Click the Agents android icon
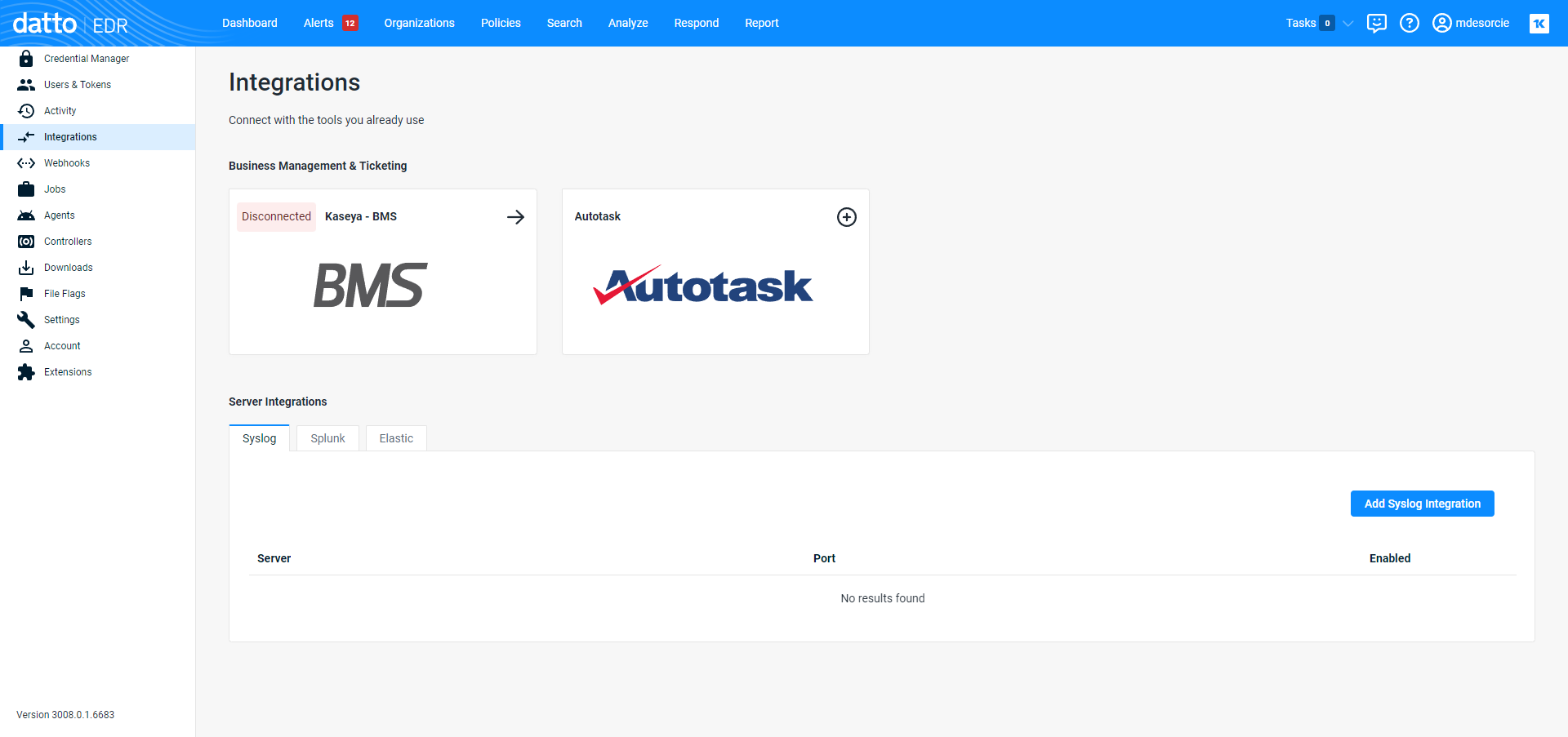1568x737 pixels. pyautogui.click(x=26, y=215)
